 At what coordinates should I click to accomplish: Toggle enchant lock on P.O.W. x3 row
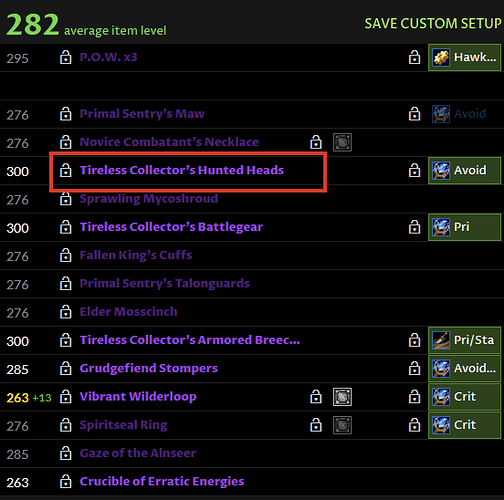(x=414, y=57)
